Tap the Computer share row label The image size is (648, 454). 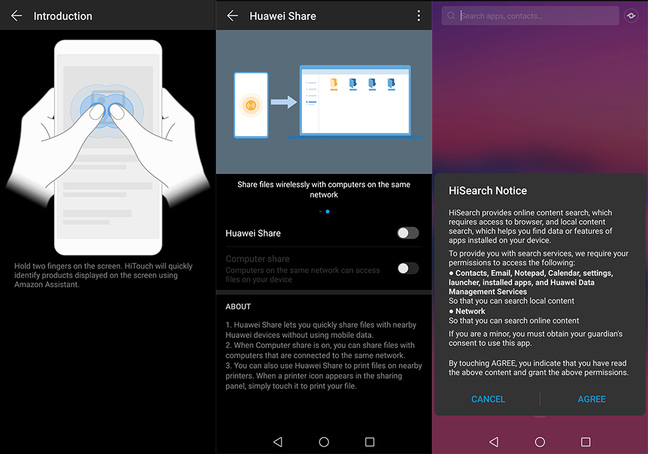[257, 259]
